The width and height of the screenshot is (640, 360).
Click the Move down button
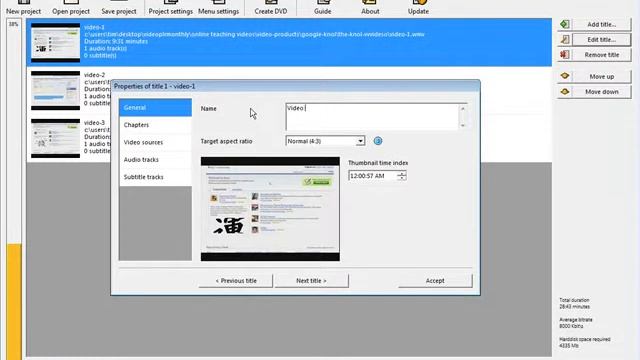coord(602,92)
